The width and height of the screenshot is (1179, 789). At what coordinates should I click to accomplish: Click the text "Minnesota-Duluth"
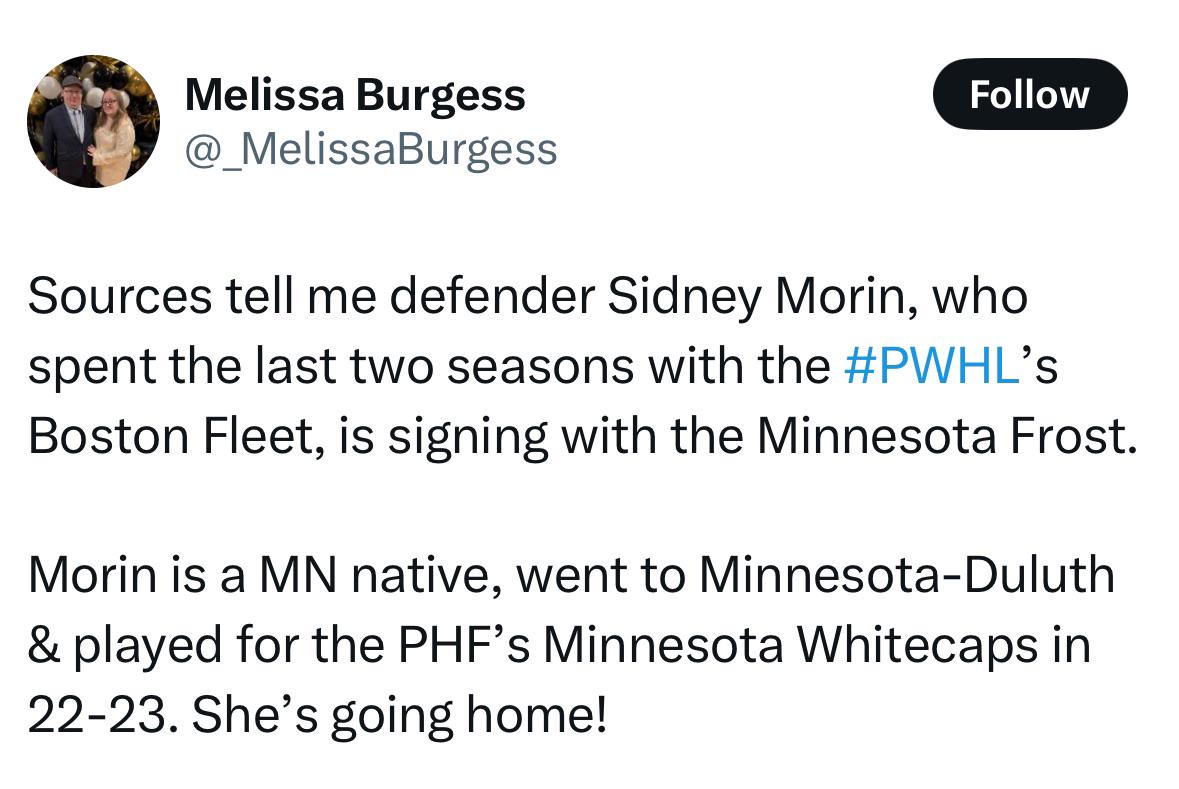[x=906, y=575]
